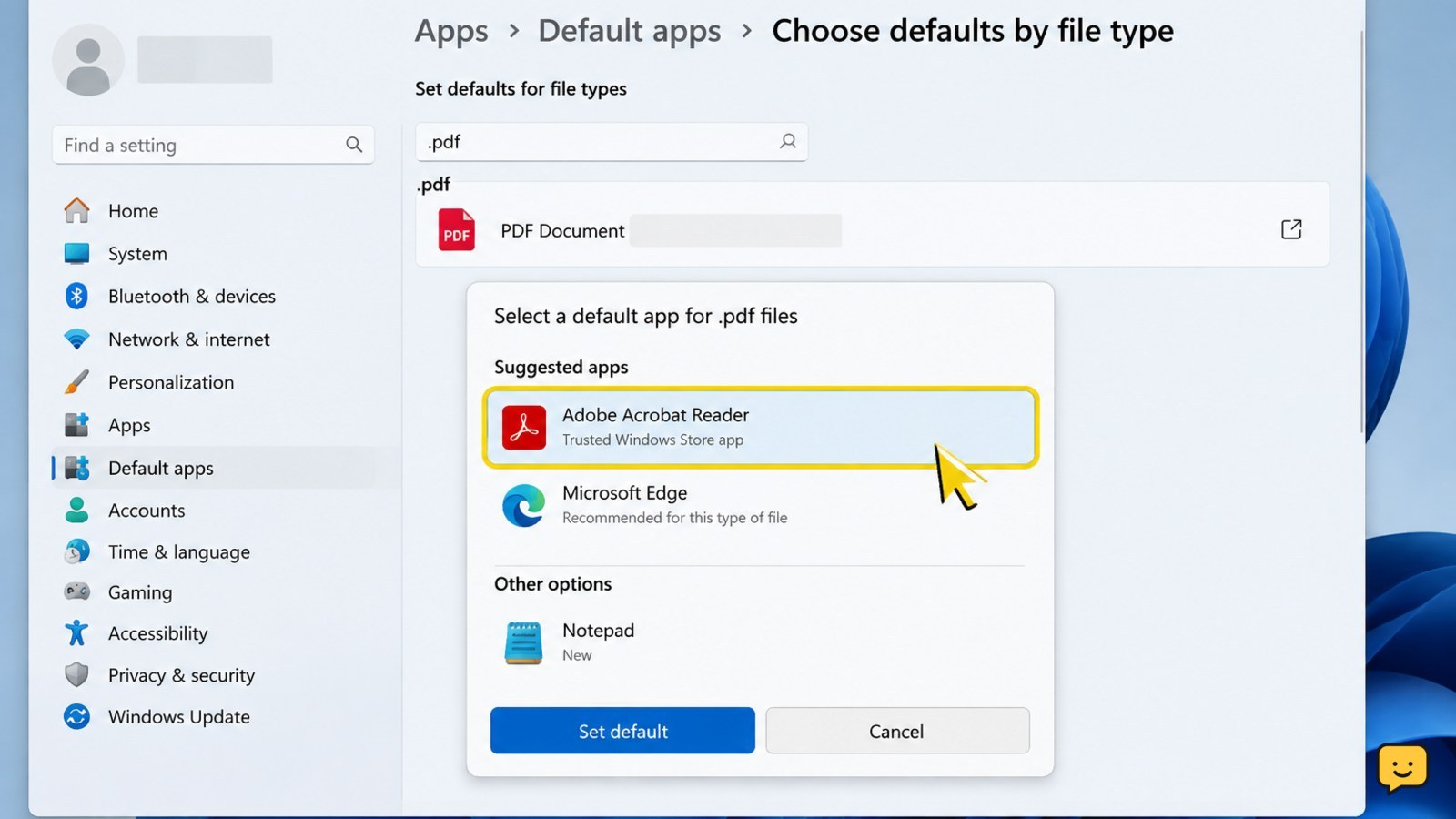The height and width of the screenshot is (819, 1456).
Task: Click 'Trusted Windows Store app' text
Action: [652, 440]
